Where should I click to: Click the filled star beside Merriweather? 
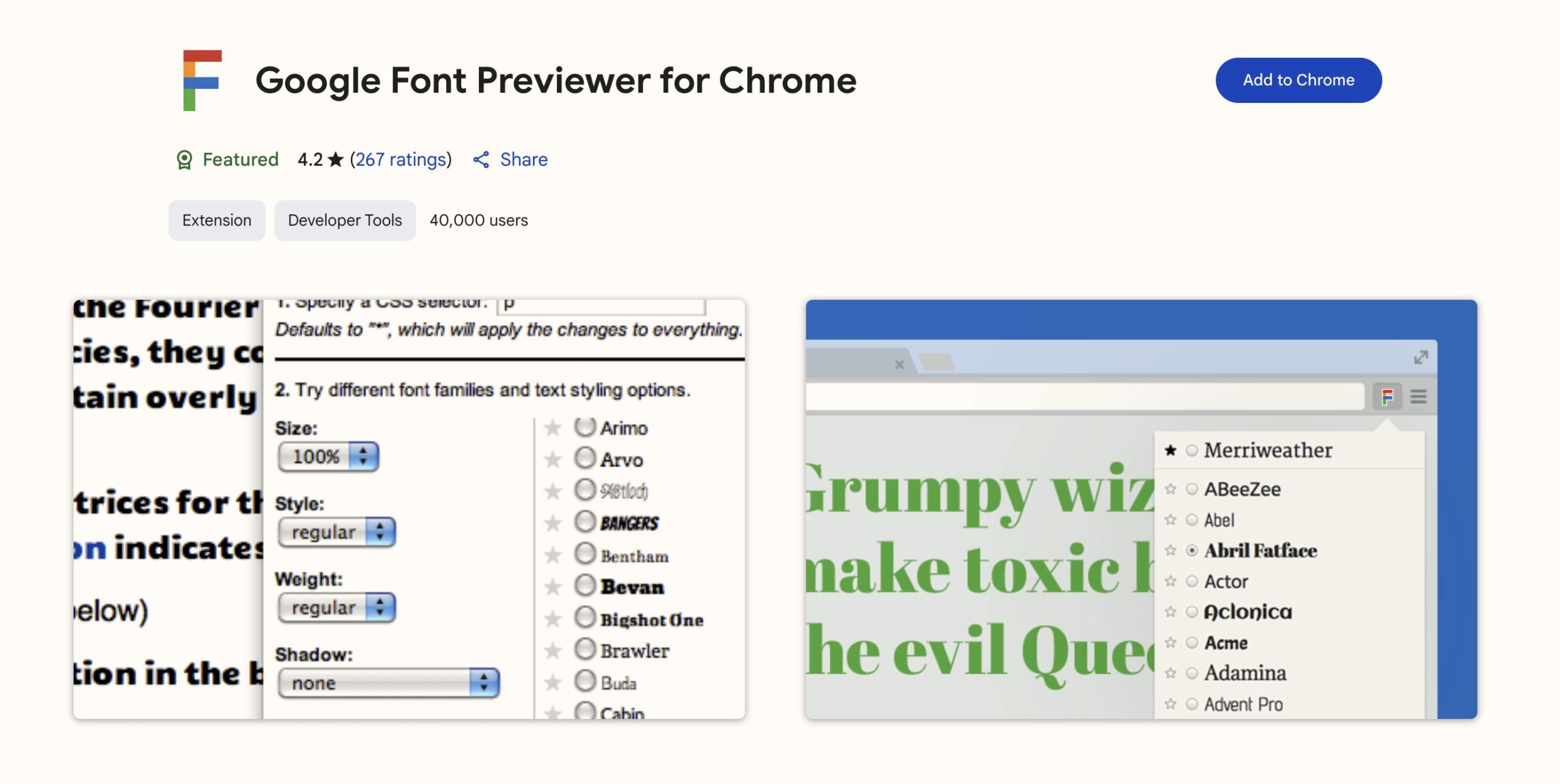click(1170, 450)
